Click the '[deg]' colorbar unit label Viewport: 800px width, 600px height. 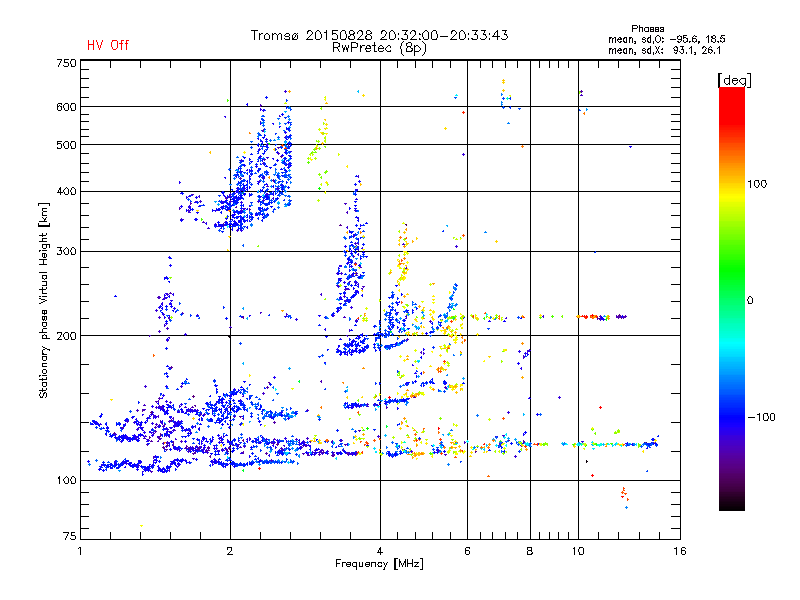click(734, 80)
